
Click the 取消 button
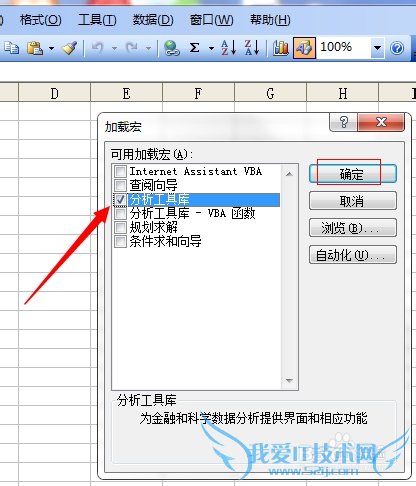click(353, 201)
